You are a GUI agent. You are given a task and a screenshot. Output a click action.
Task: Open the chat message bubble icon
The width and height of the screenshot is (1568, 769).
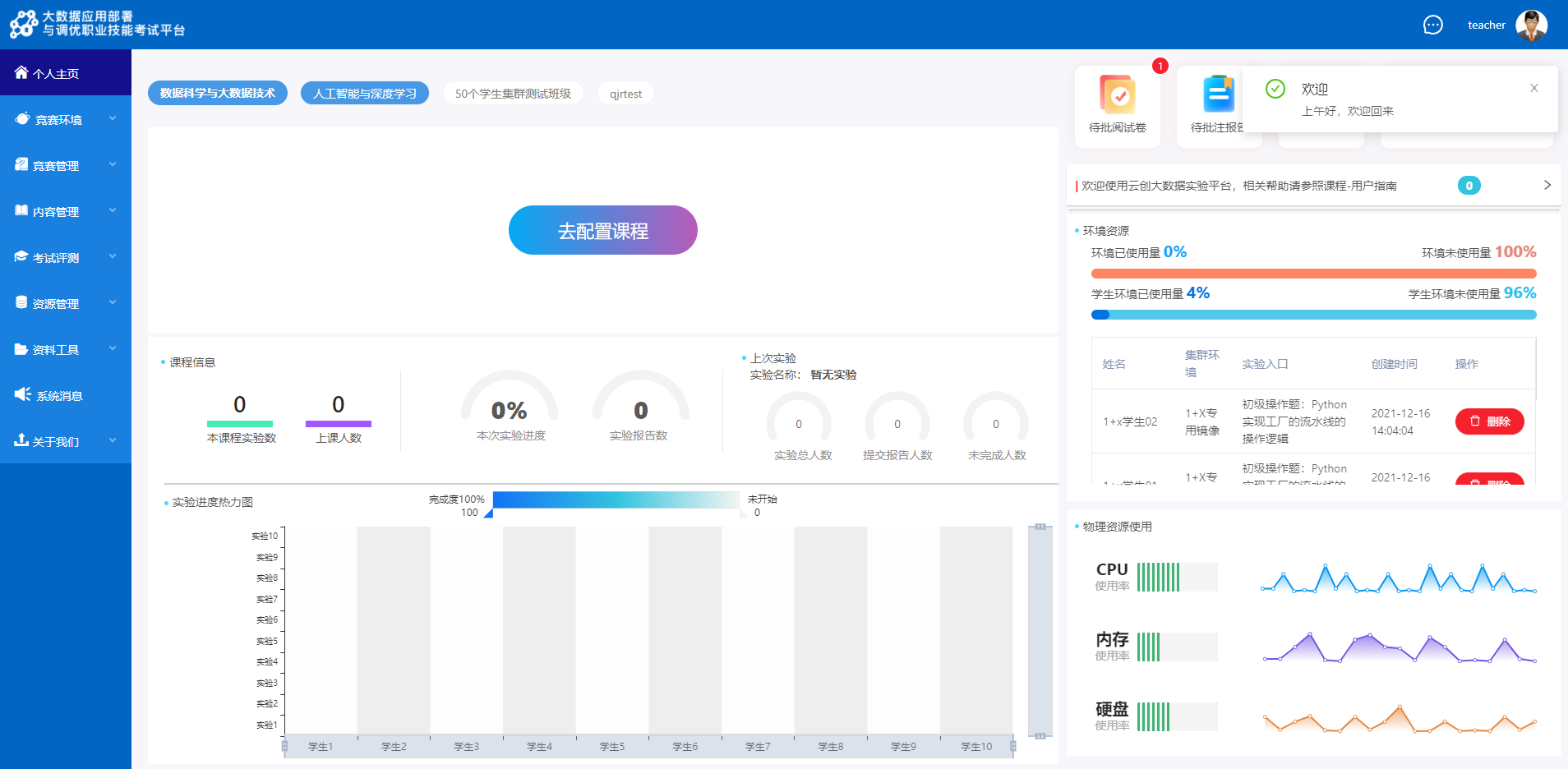click(x=1432, y=25)
